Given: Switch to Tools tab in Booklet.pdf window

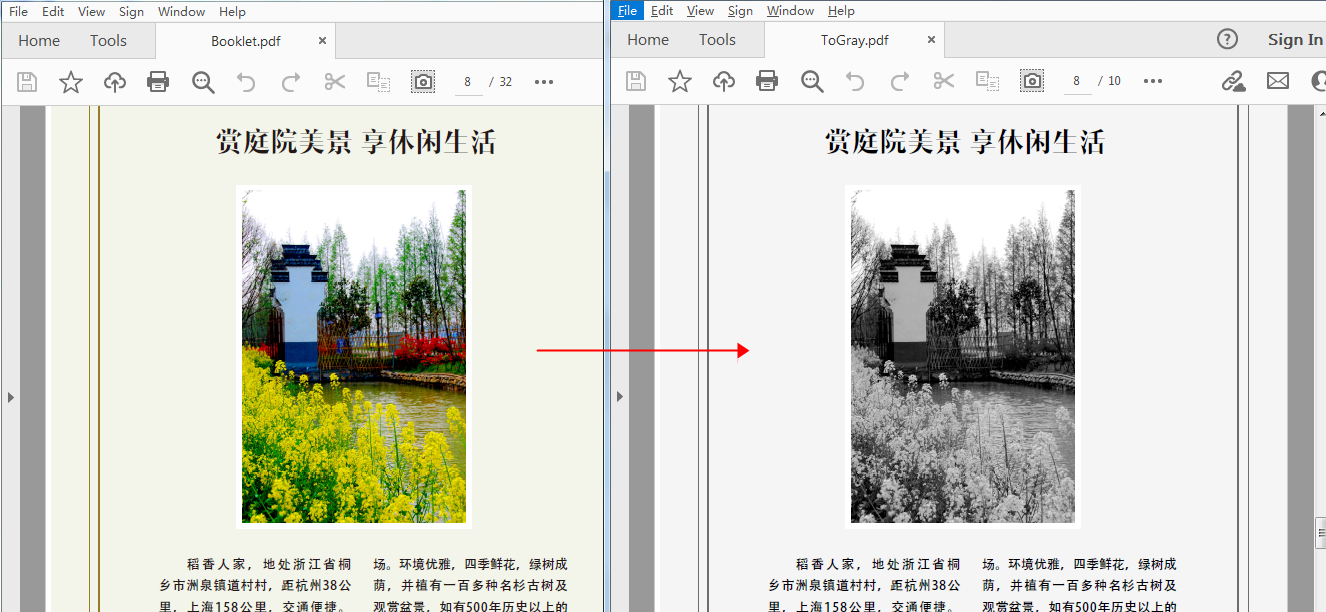Looking at the screenshot, I should pos(108,41).
